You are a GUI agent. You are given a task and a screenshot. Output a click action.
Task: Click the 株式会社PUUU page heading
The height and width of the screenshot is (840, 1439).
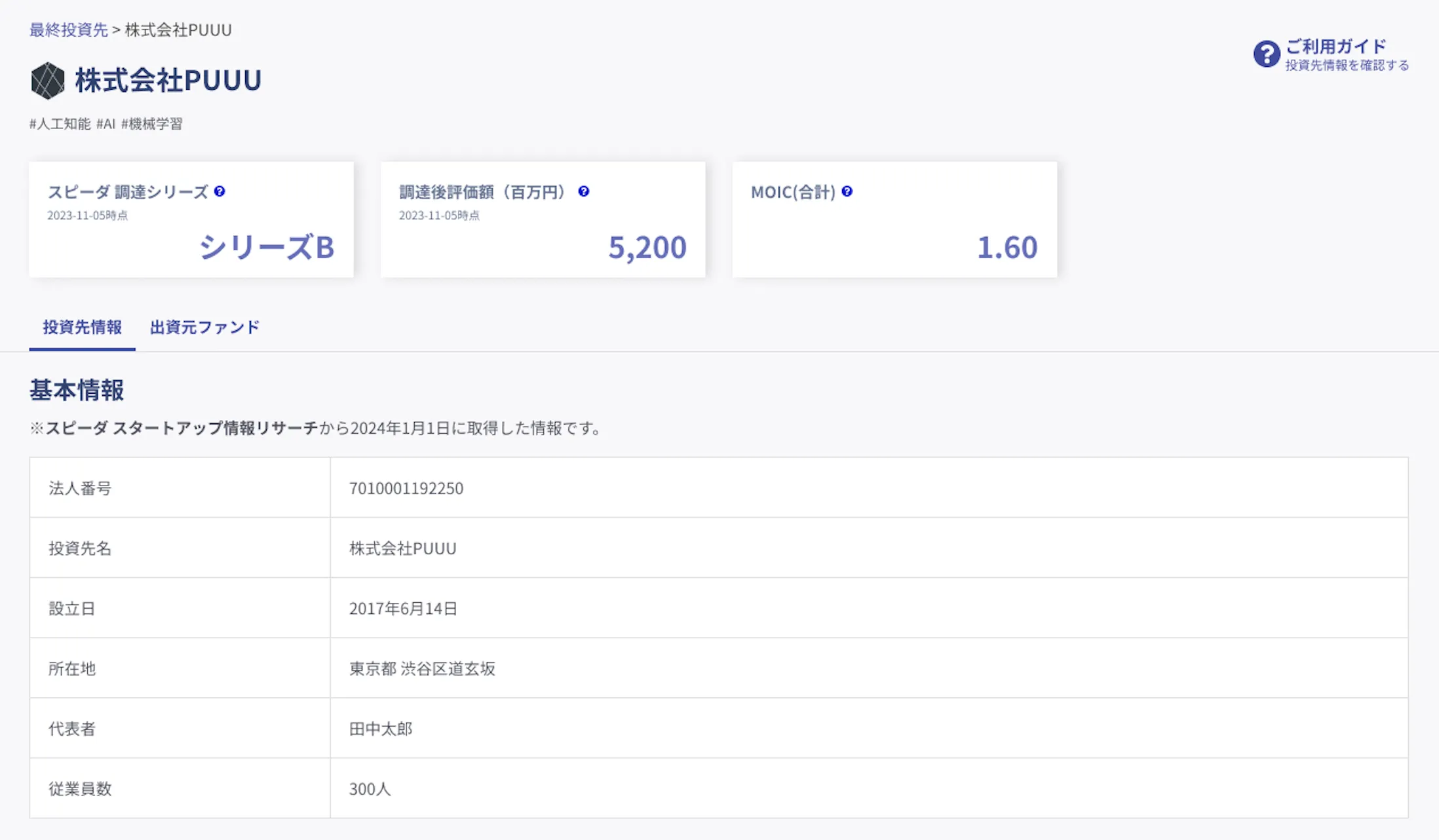[168, 80]
